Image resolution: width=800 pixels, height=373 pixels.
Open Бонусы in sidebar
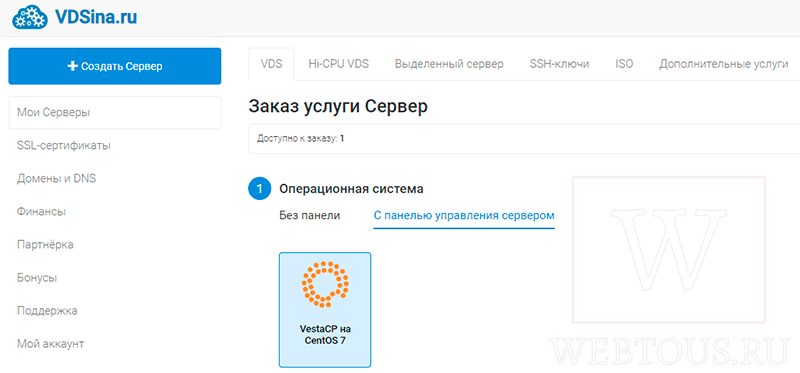37,278
